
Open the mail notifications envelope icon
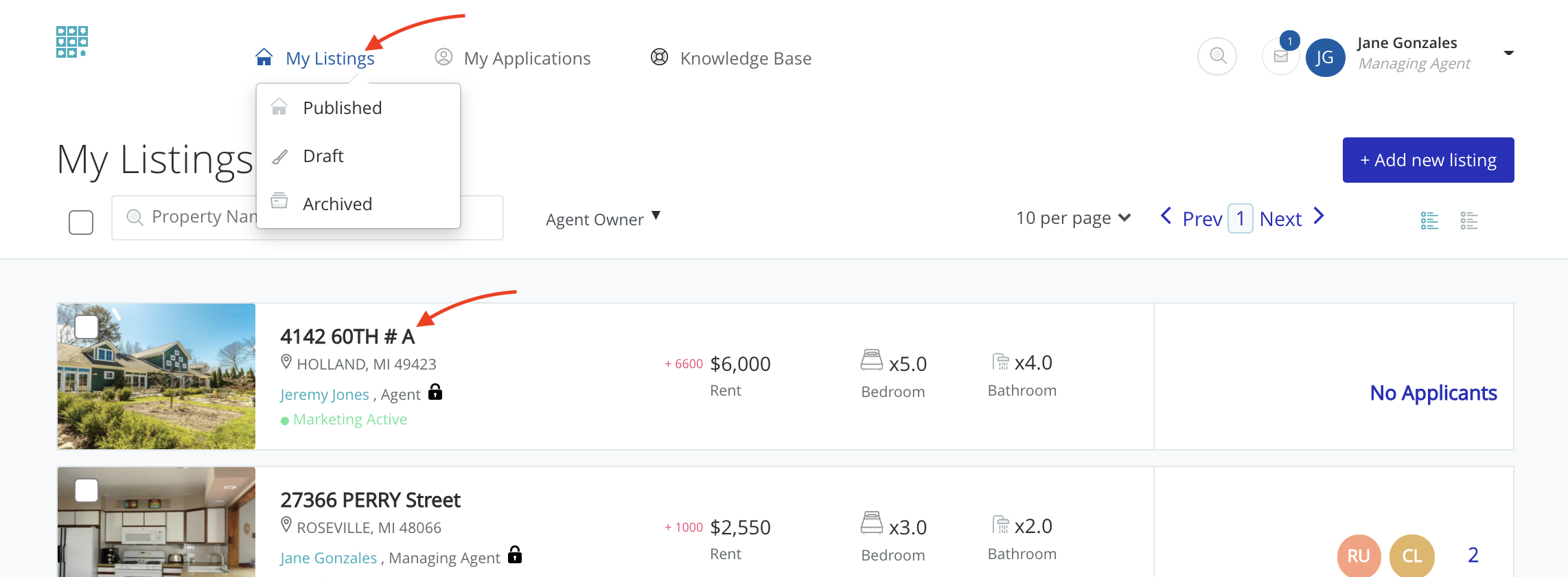click(x=1281, y=56)
